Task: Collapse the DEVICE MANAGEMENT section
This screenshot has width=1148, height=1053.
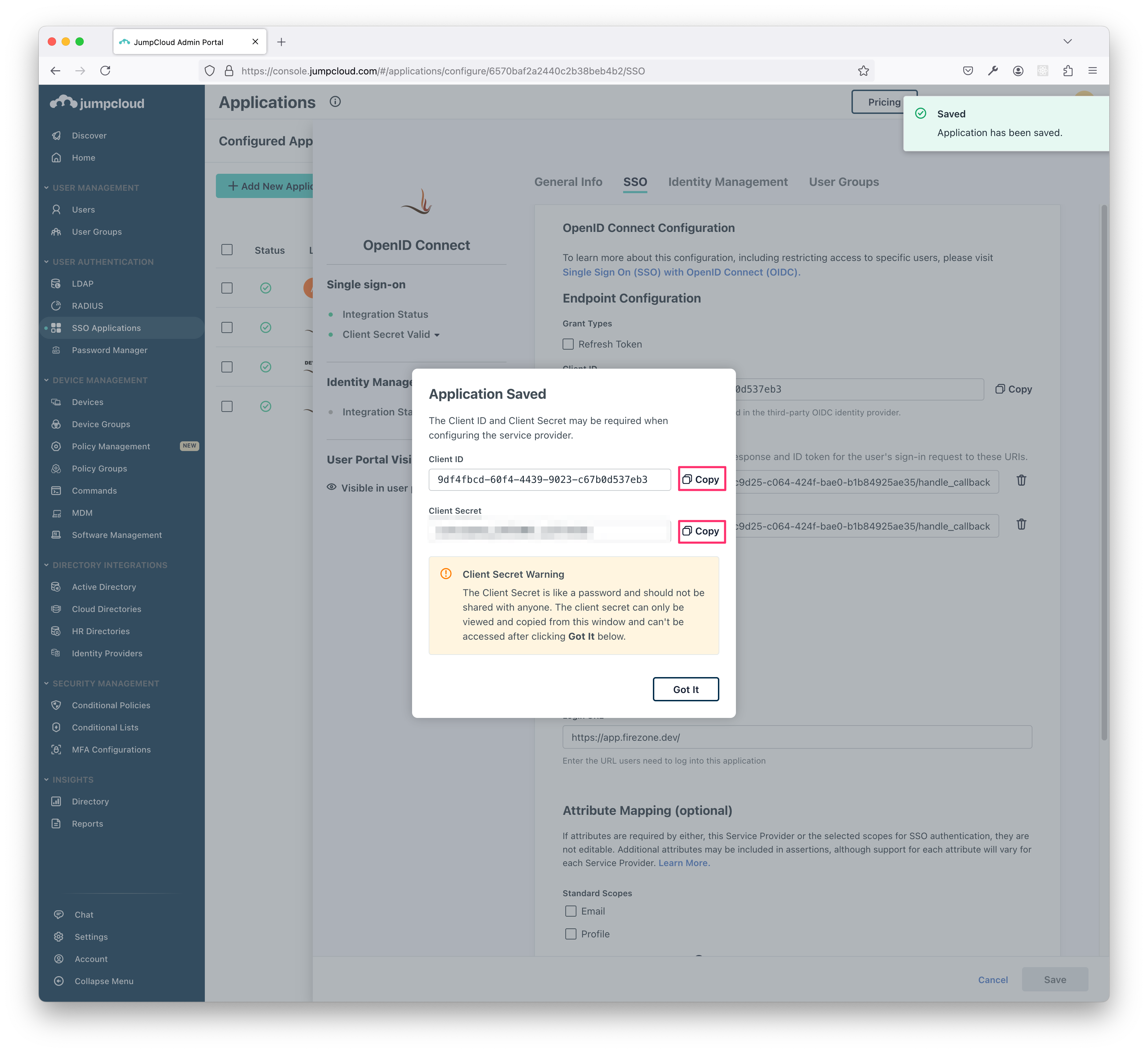Action: 46,380
